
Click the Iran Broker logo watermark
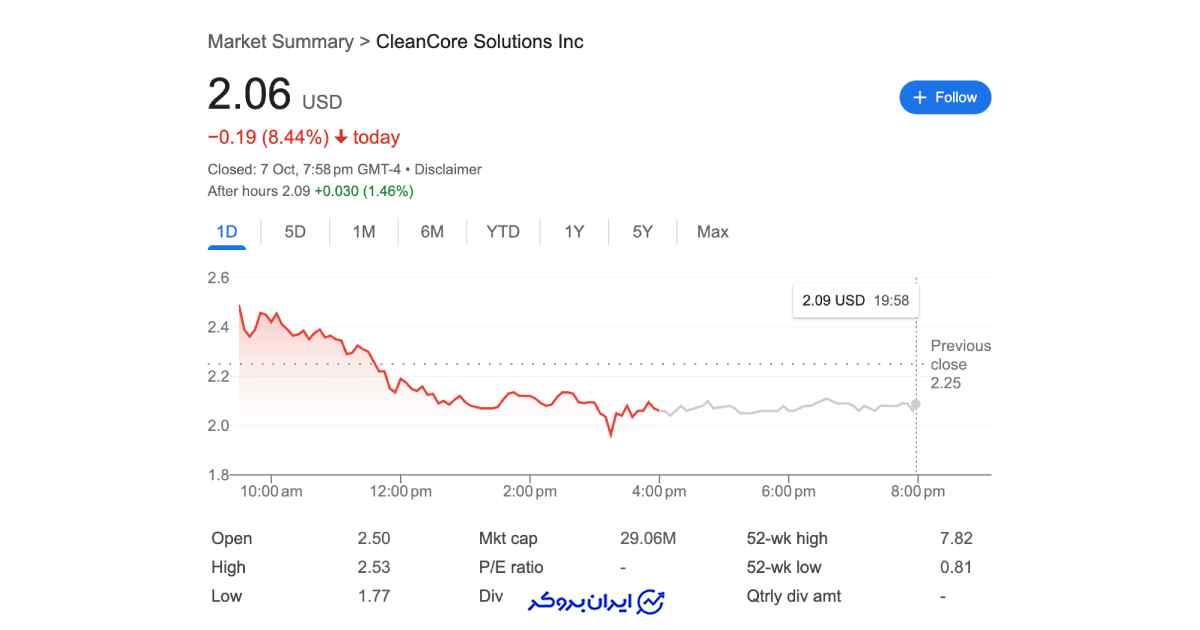pyautogui.click(x=598, y=601)
